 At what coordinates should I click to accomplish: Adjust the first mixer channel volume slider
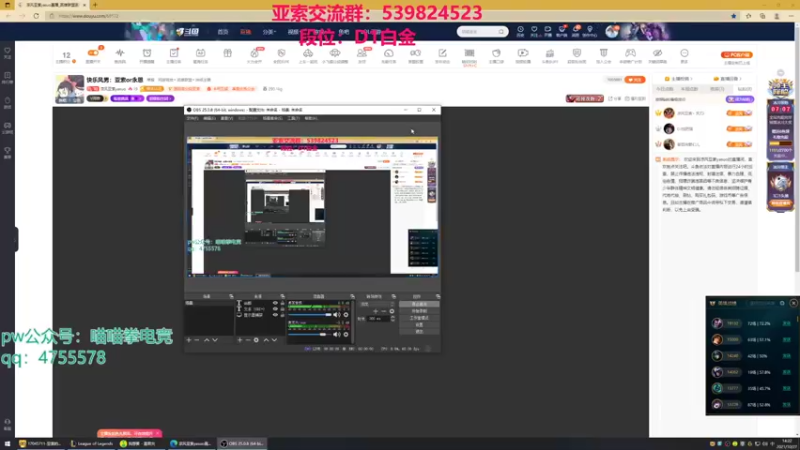pos(310,315)
